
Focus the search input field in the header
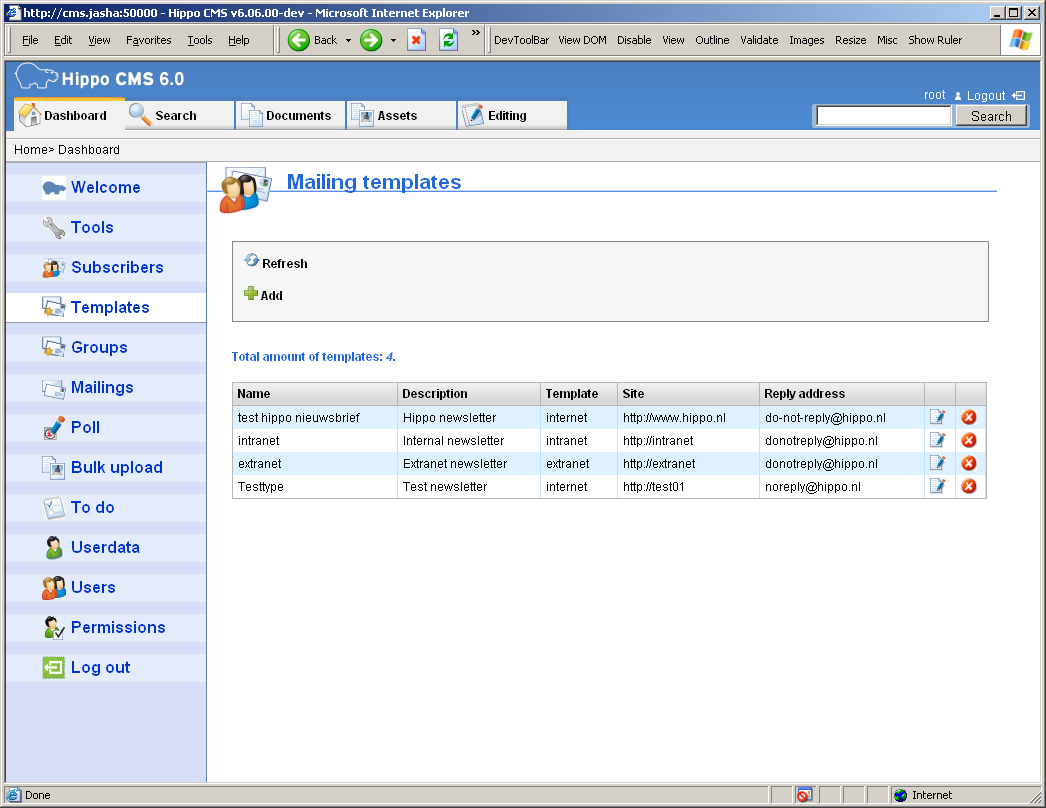click(884, 116)
